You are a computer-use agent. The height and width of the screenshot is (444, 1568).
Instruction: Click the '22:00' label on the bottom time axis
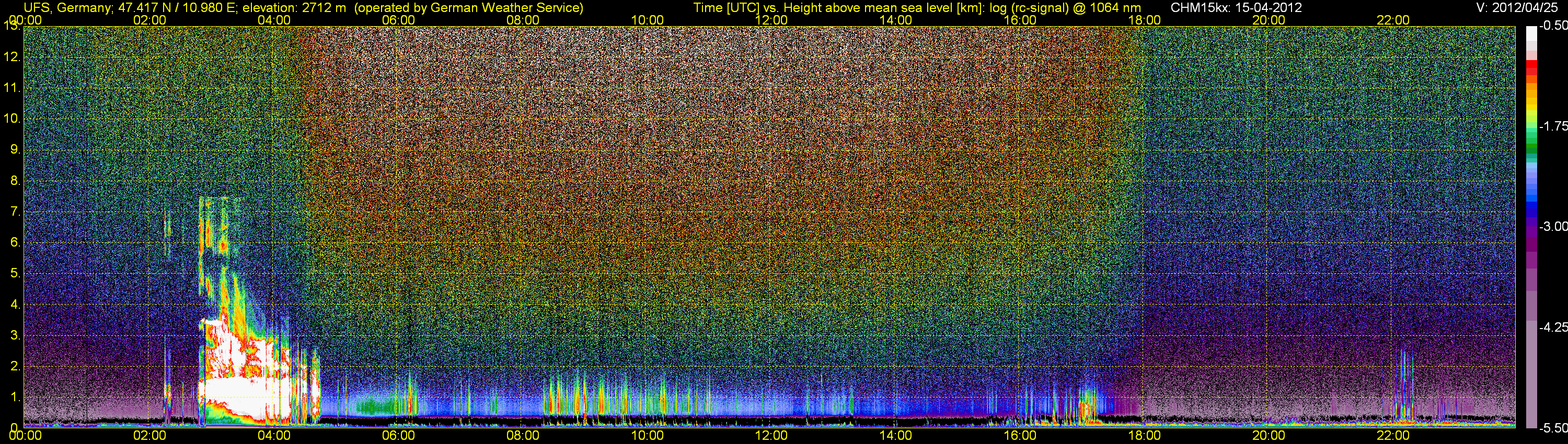click(x=1393, y=436)
